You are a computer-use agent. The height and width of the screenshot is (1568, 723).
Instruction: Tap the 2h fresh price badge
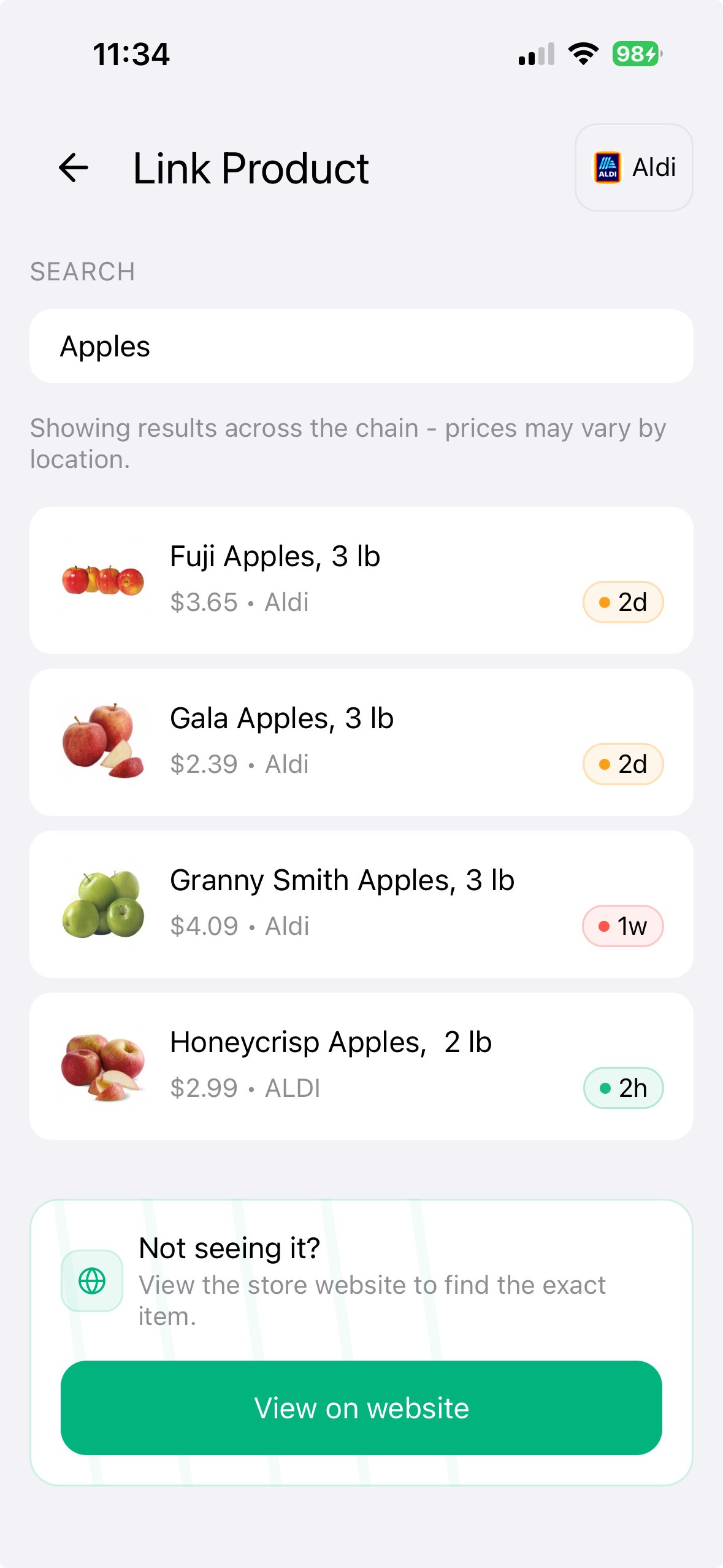pos(623,1088)
